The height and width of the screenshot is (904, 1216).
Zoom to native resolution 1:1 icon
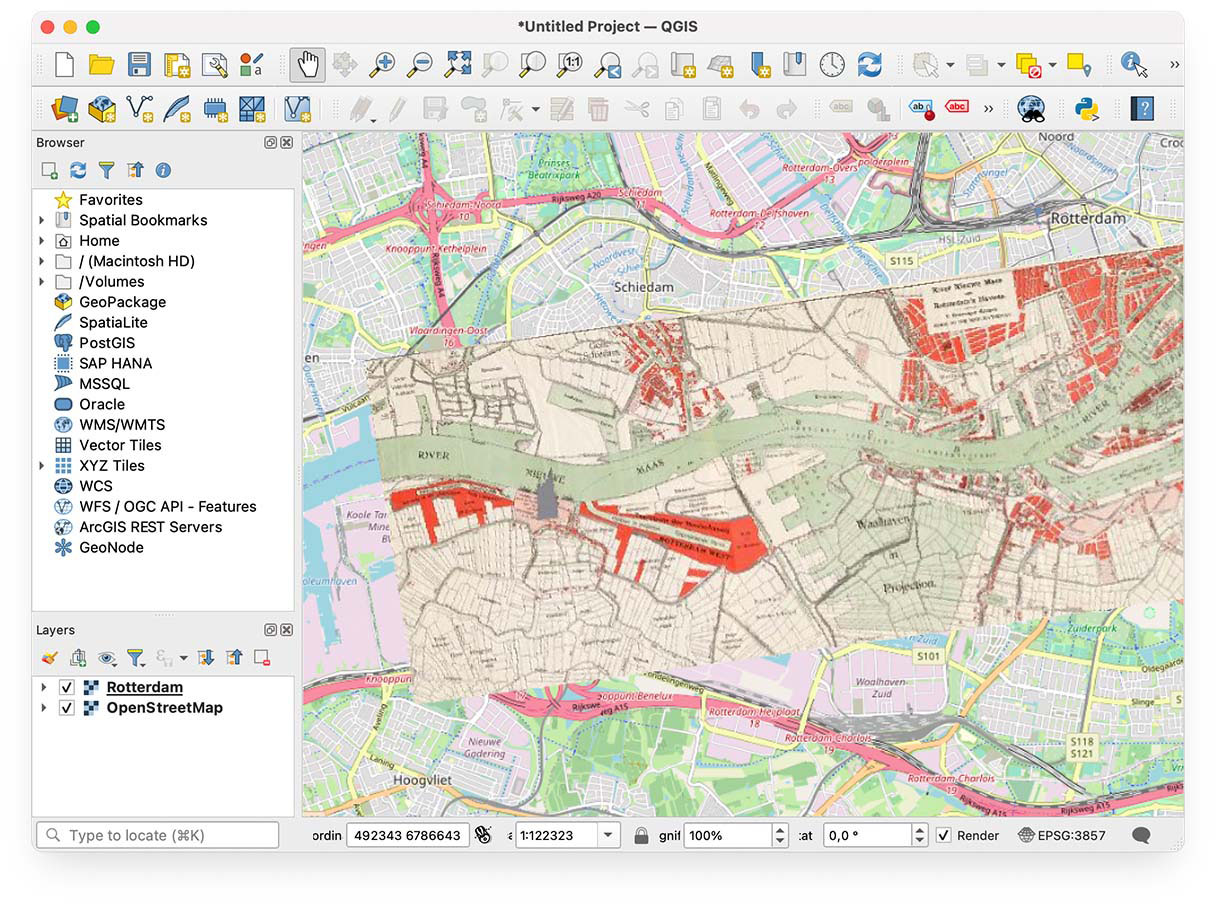click(570, 65)
